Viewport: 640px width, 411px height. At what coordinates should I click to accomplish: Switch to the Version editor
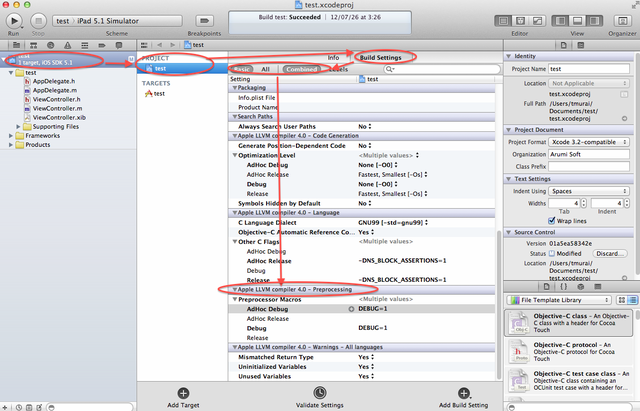click(x=538, y=20)
